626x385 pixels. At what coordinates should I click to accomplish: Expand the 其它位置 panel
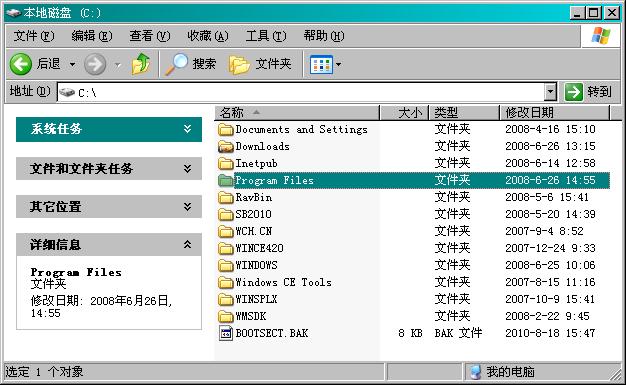click(x=187, y=206)
